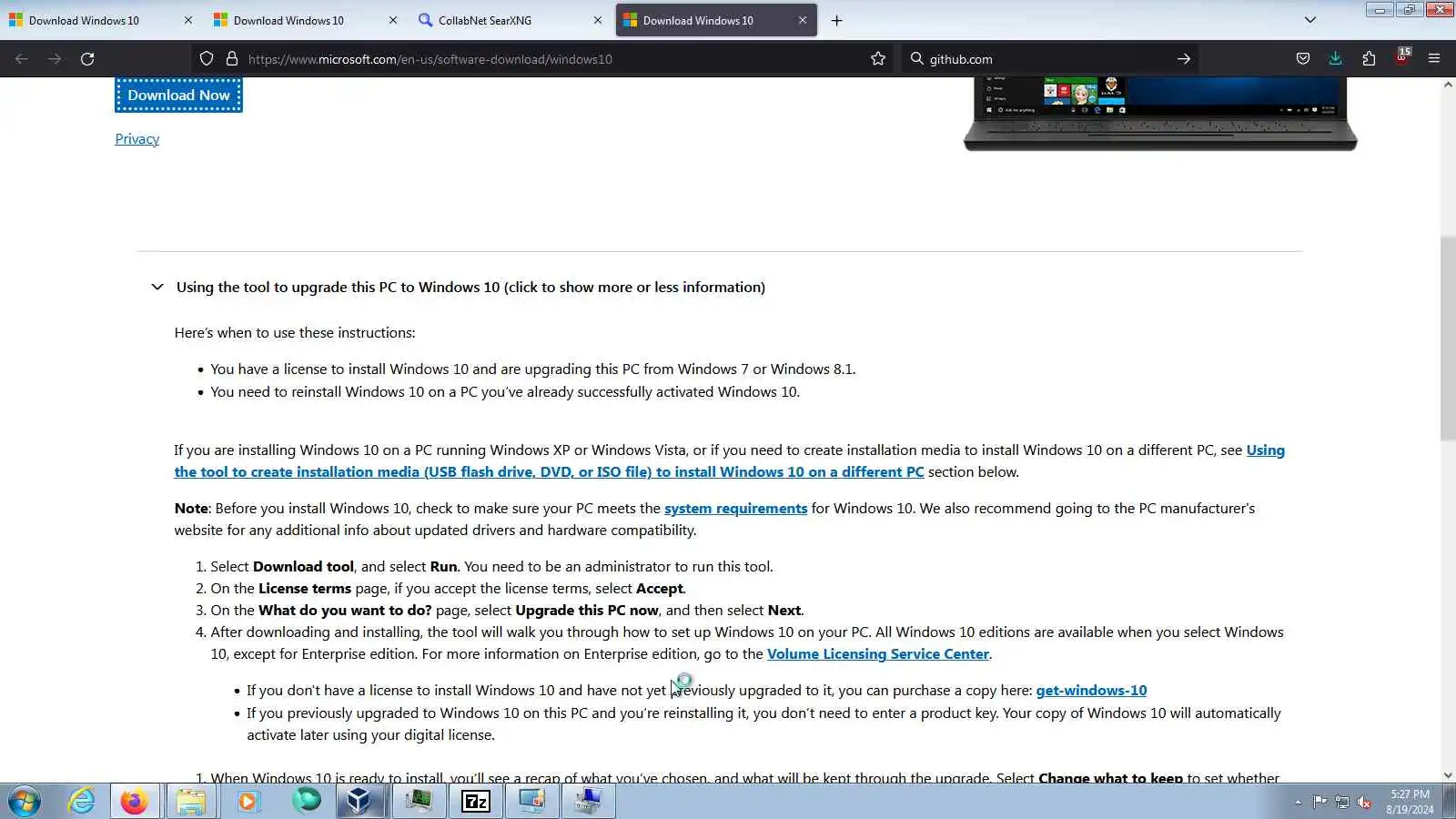Open 7-Zip from the taskbar

point(476,801)
